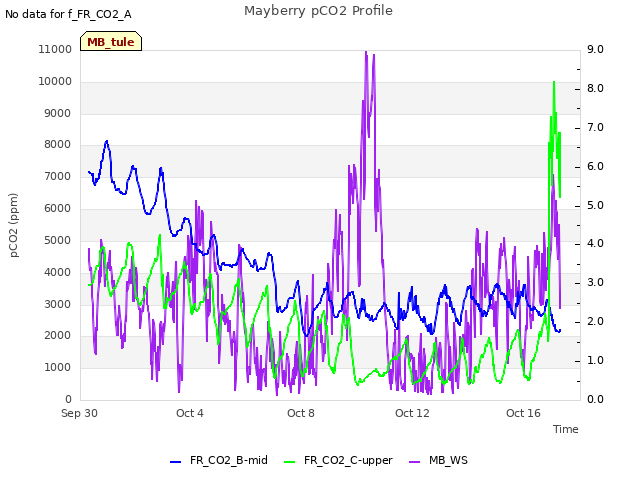Click the 4000 left axis value
The image size is (640, 480).
58,272
